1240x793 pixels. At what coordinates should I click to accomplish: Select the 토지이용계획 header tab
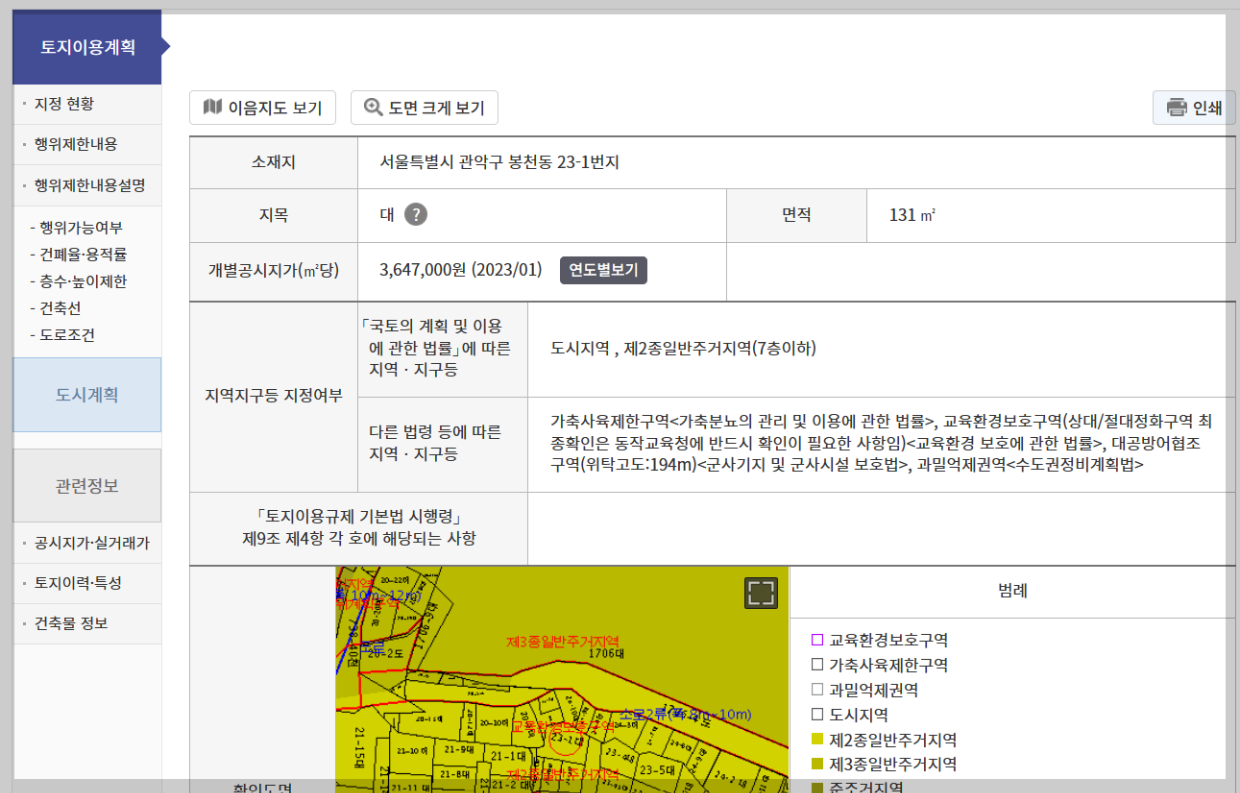87,47
